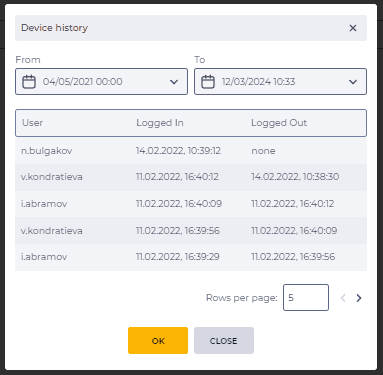Screen dimensions: 383x375
Task: Select v.kondratieva logged in at 16:39:56
Action: click(x=52, y=231)
